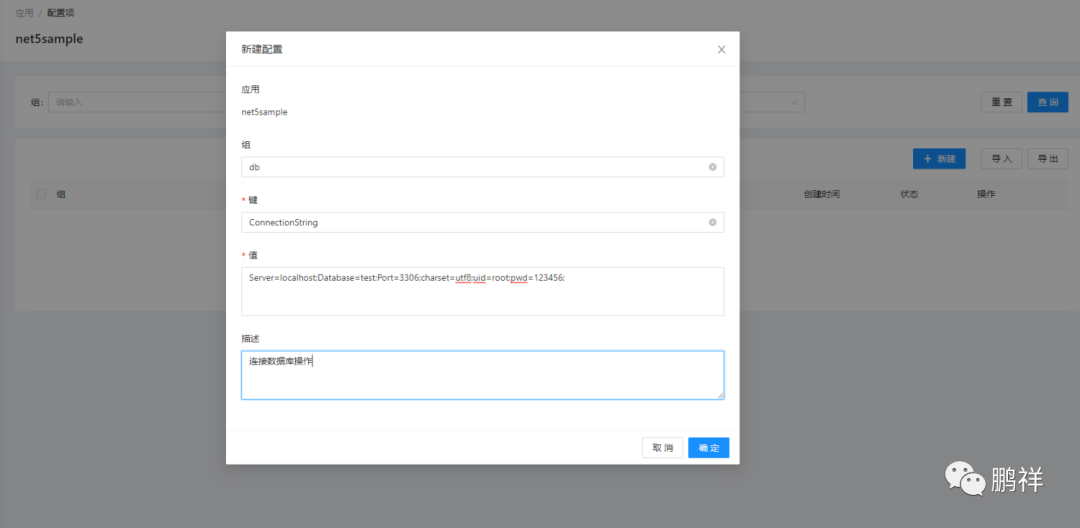Confirm with the 确定 button

709,447
